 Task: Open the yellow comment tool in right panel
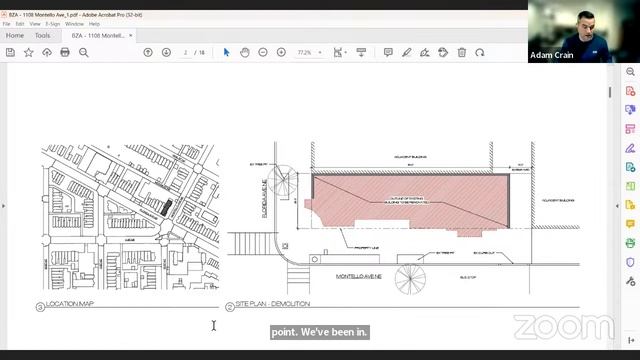coord(630,224)
